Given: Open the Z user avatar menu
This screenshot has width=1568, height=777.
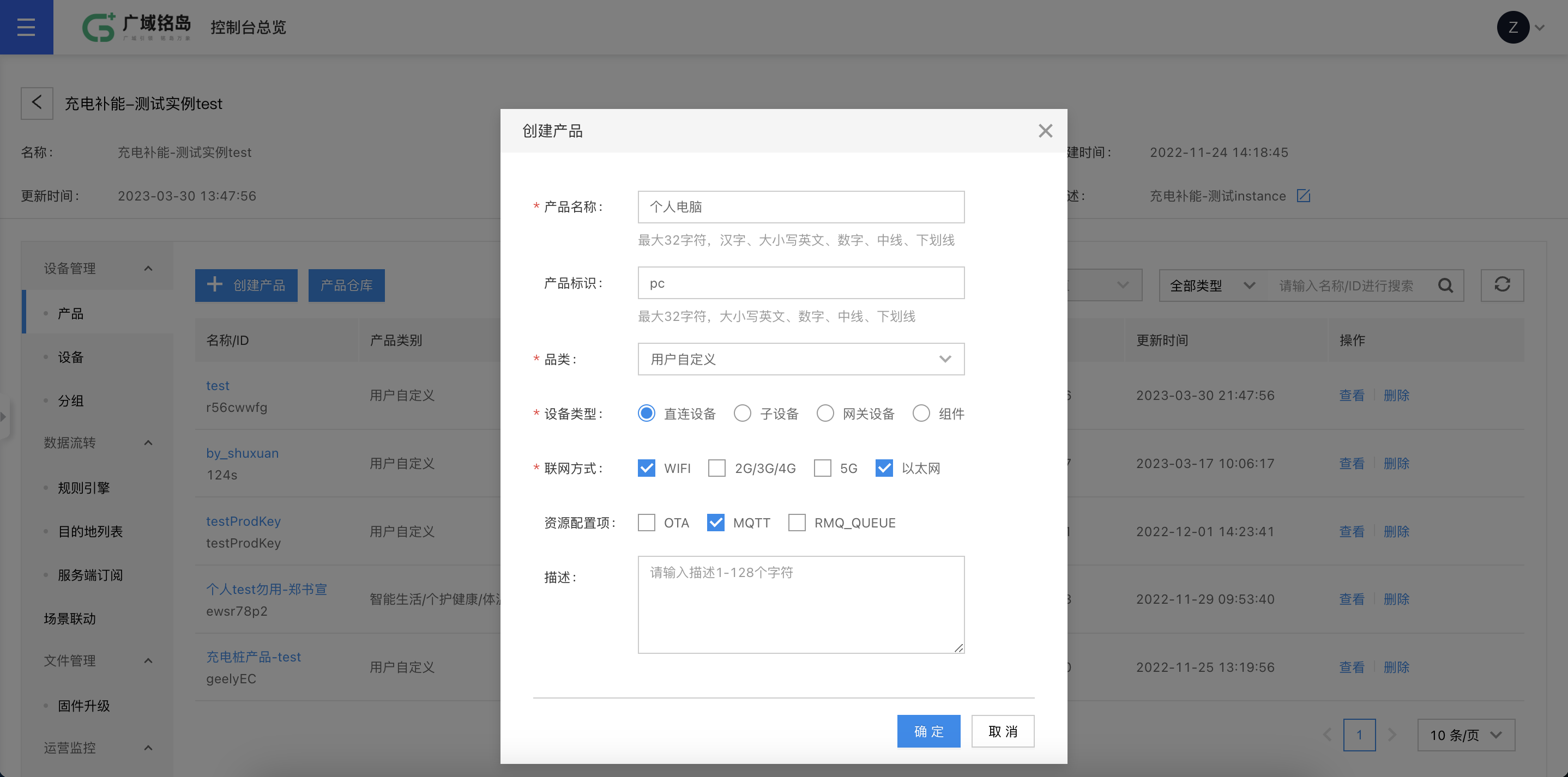Looking at the screenshot, I should click(1512, 27).
